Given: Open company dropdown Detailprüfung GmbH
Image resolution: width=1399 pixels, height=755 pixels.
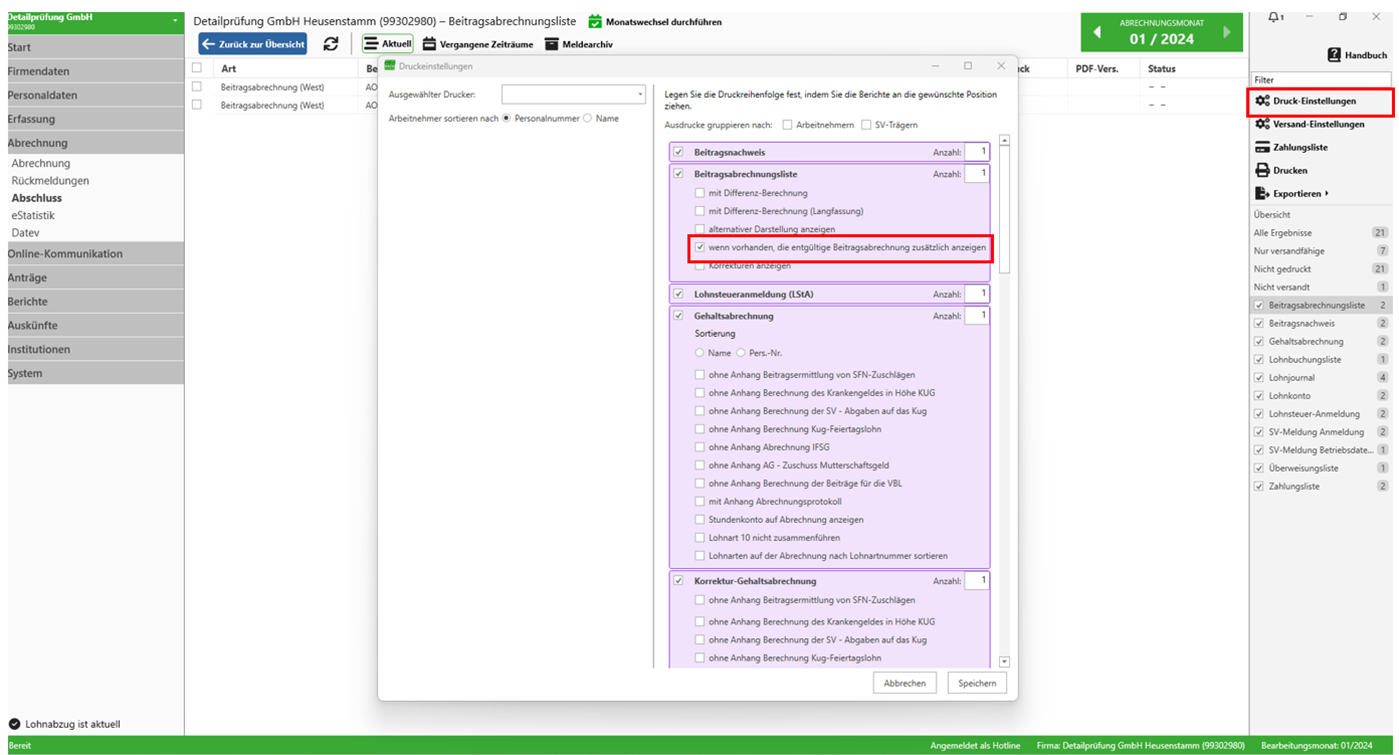Looking at the screenshot, I should (176, 21).
